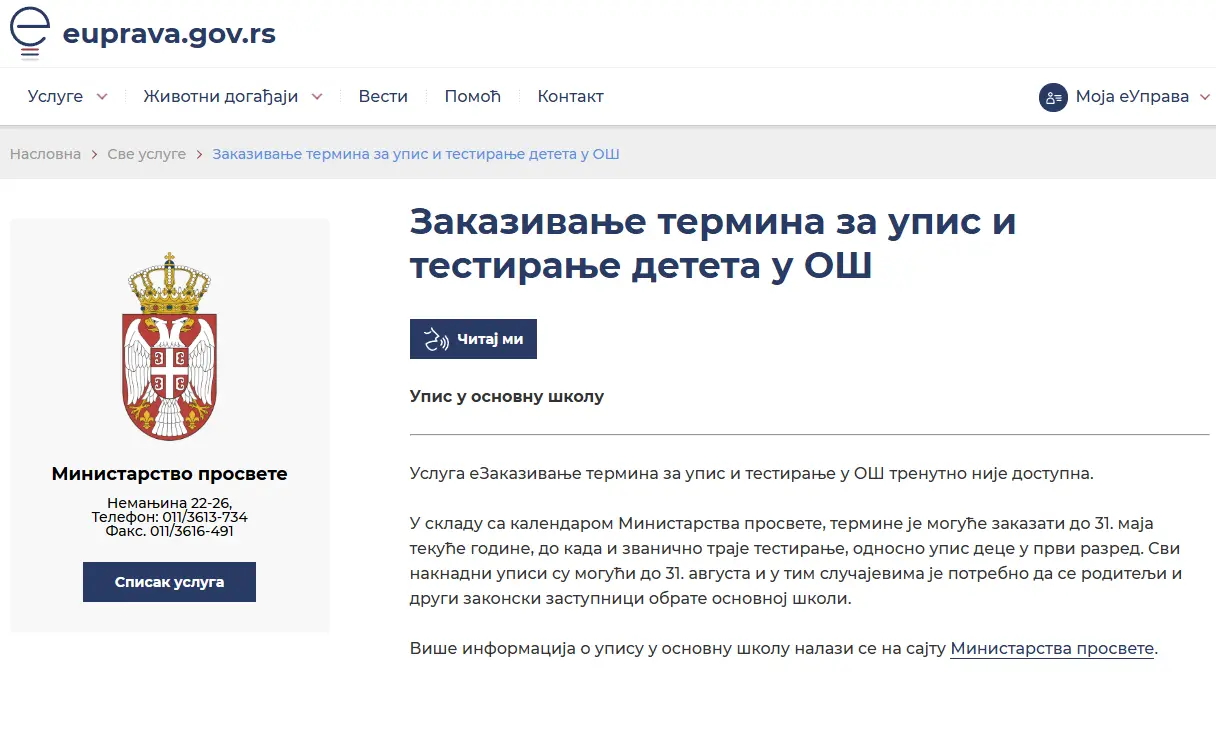Image resolution: width=1216 pixels, height=741 pixels.
Task: Expand the Животни догађаји dropdown chevron
Action: 317,97
